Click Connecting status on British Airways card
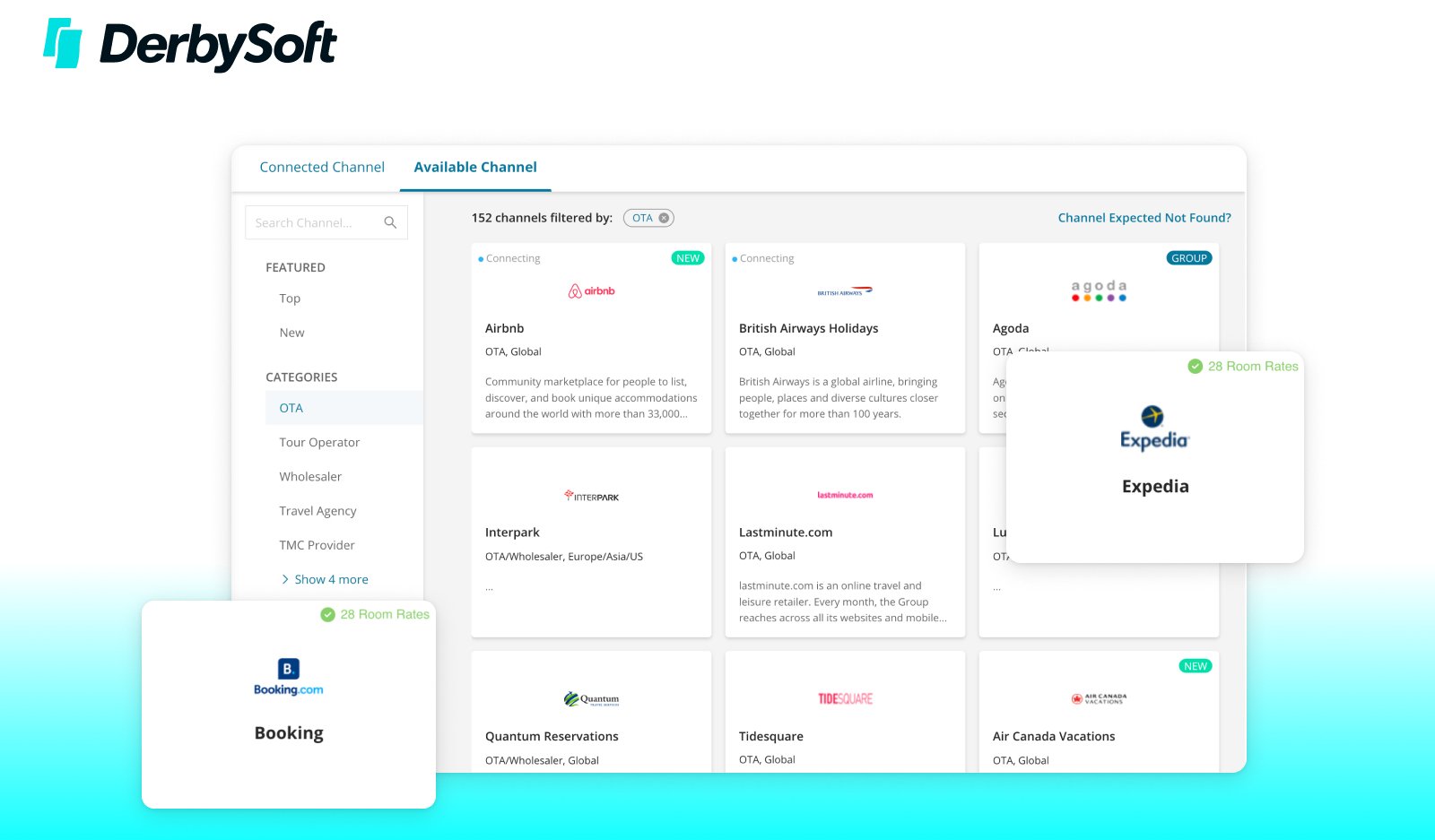 click(763, 258)
